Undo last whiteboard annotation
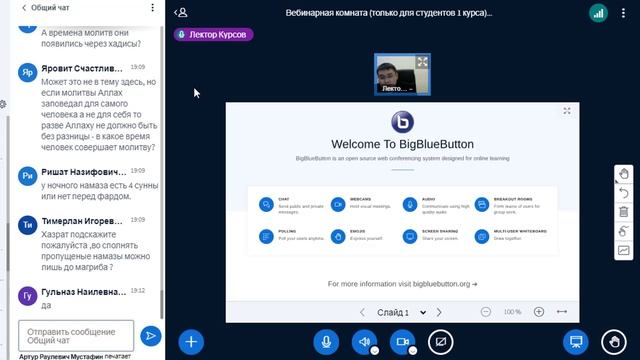This screenshot has height=360, width=640. point(624,193)
